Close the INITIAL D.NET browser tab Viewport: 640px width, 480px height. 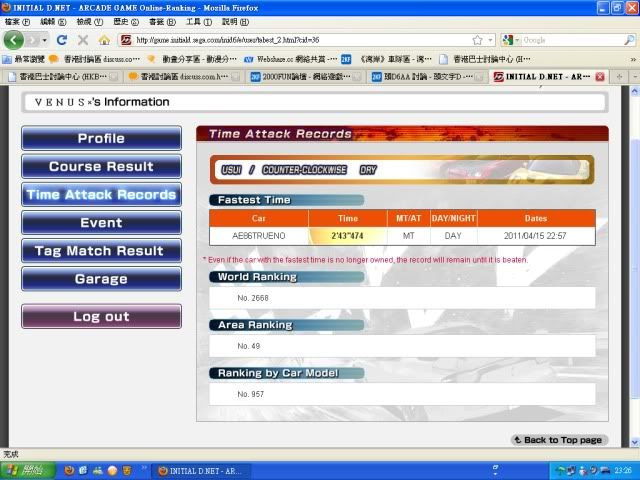click(x=600, y=76)
